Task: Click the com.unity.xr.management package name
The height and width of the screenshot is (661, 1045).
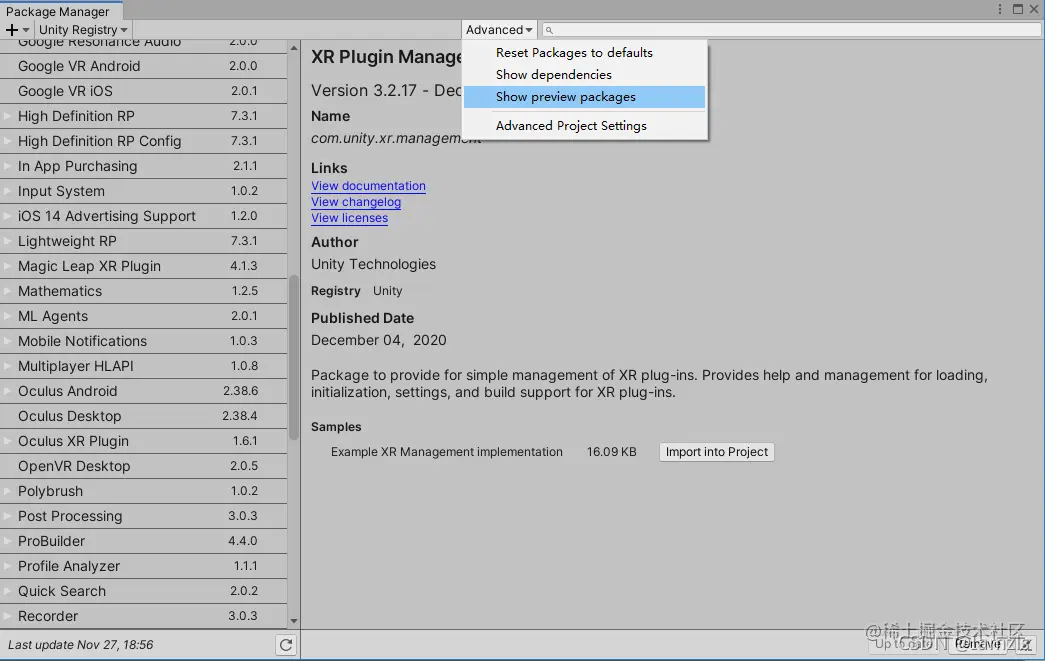Action: click(x=396, y=138)
